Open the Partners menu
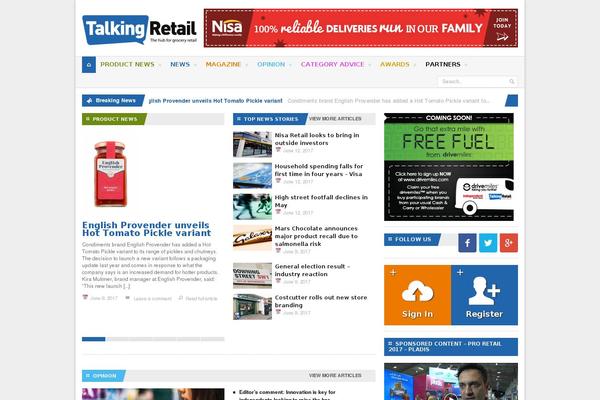 click(443, 64)
